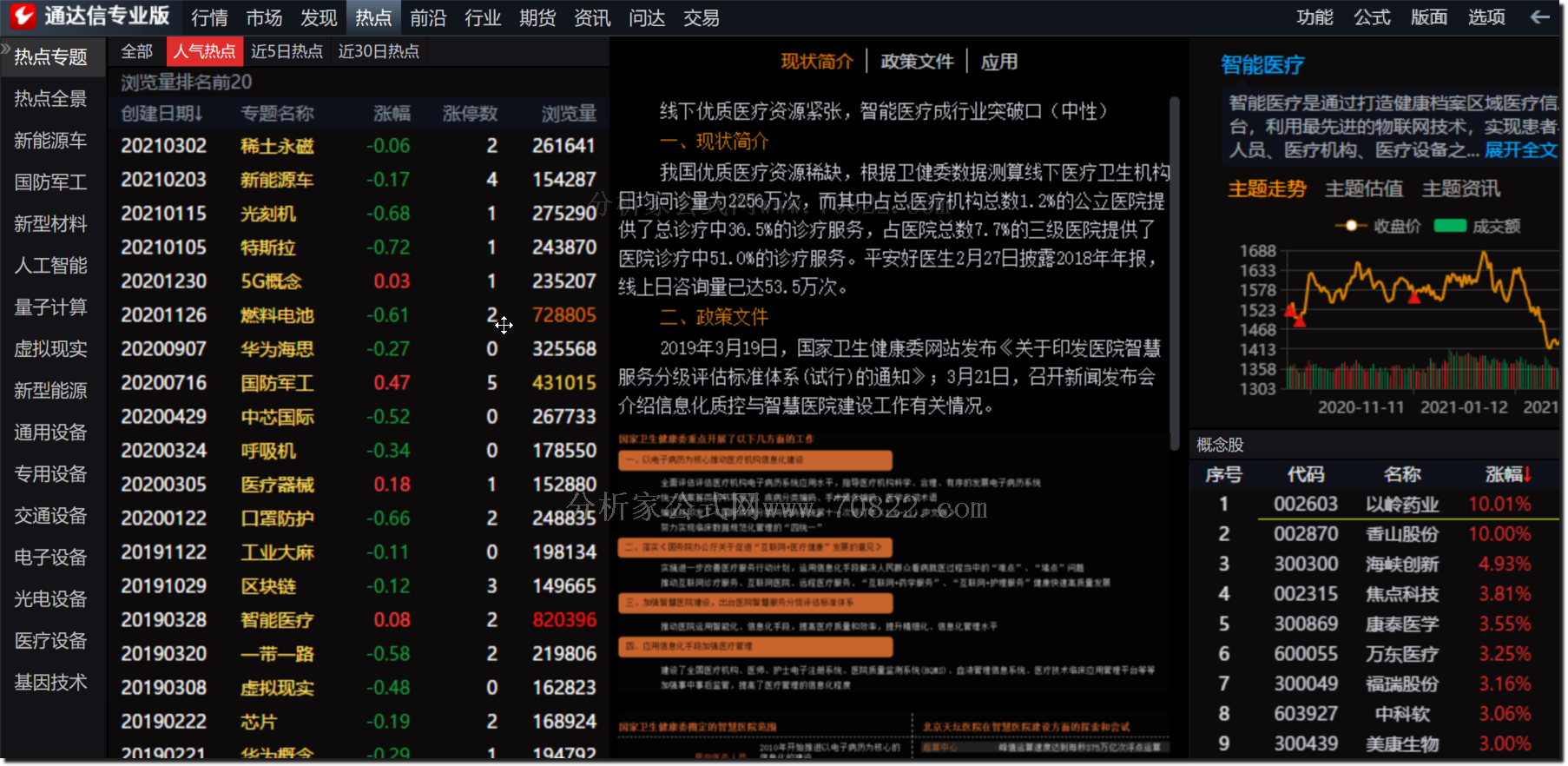Show the 现状简介 section
Viewport: 1568px width, 766px height.
click(x=817, y=62)
